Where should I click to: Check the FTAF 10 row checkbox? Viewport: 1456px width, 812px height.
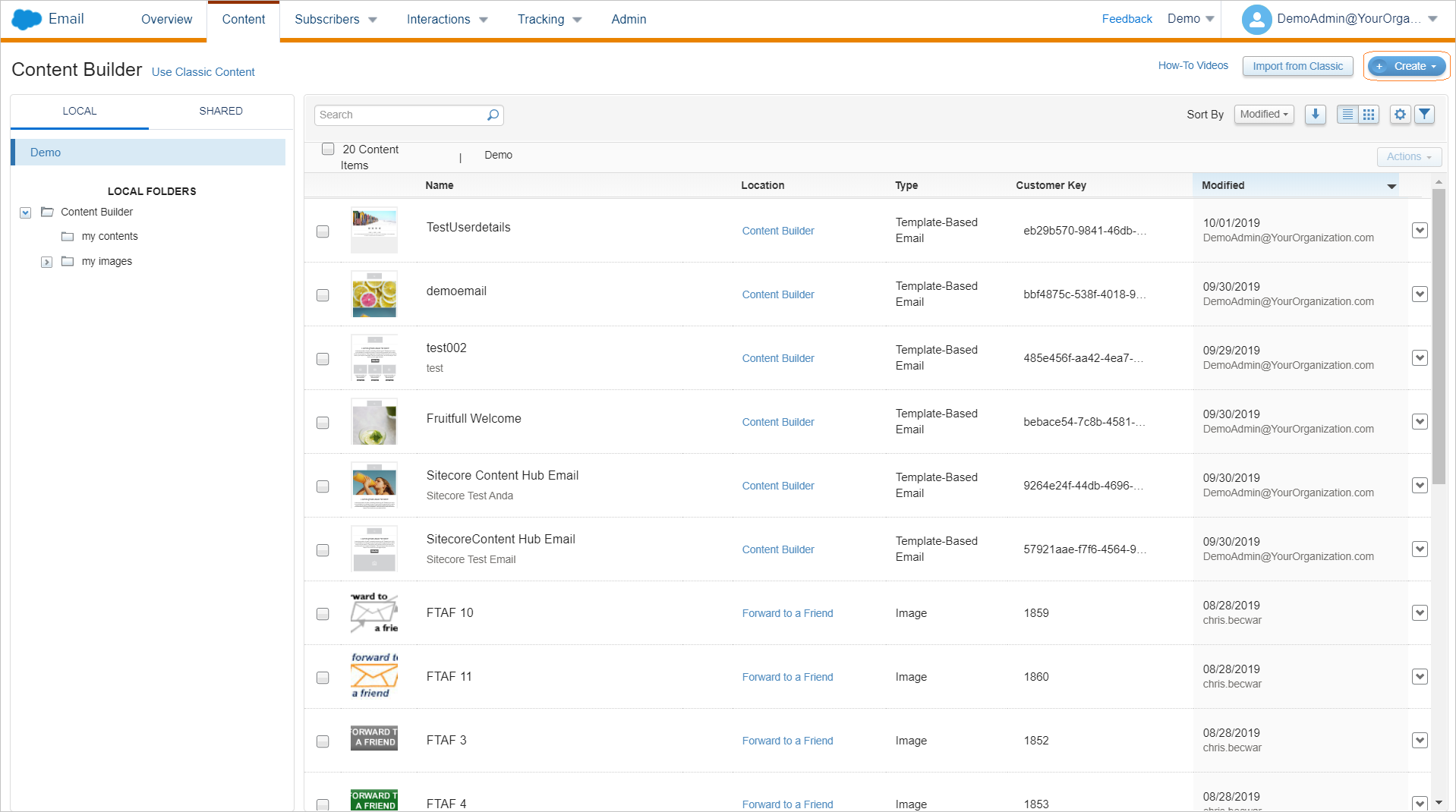[323, 614]
